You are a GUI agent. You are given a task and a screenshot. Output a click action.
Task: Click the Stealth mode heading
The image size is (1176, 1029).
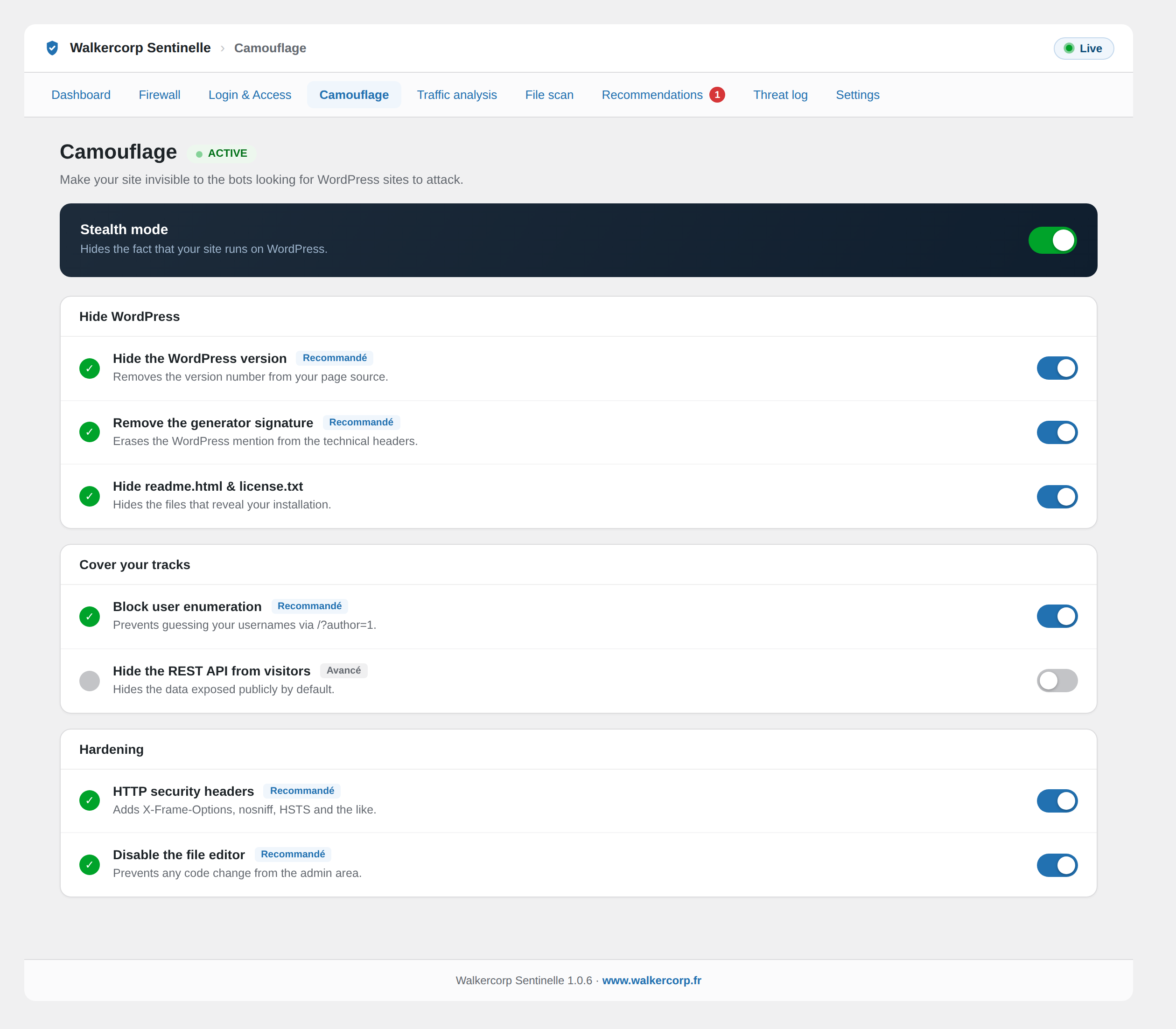(124, 229)
